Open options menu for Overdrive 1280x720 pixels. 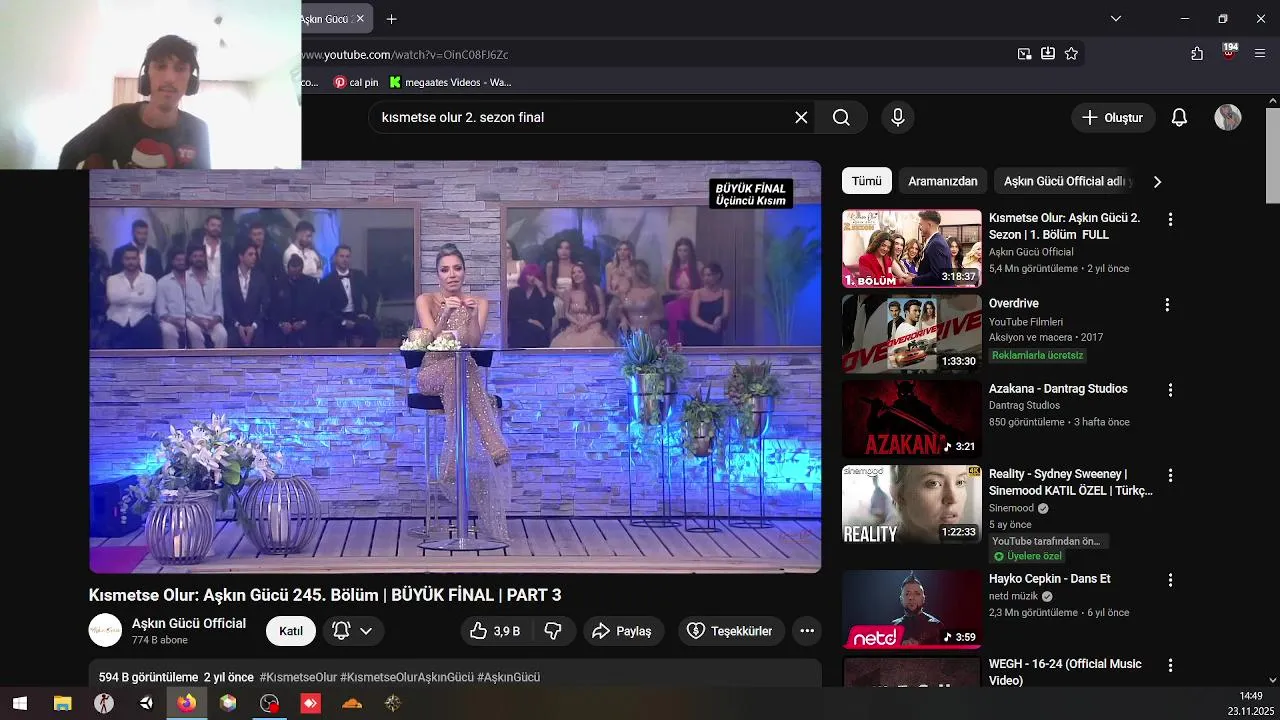[1167, 304]
